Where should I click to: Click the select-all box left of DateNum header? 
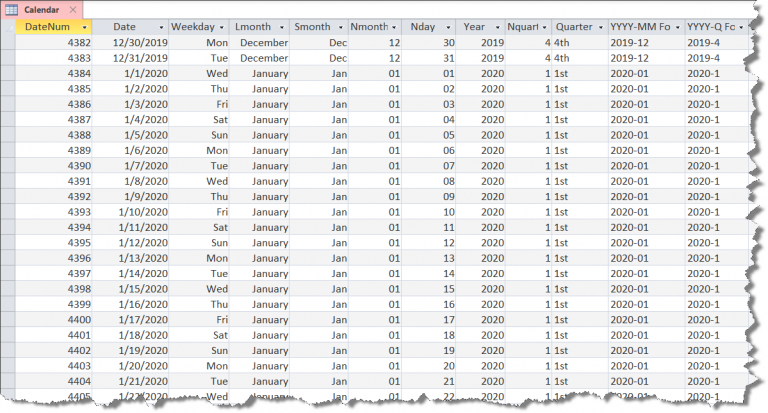point(8,27)
